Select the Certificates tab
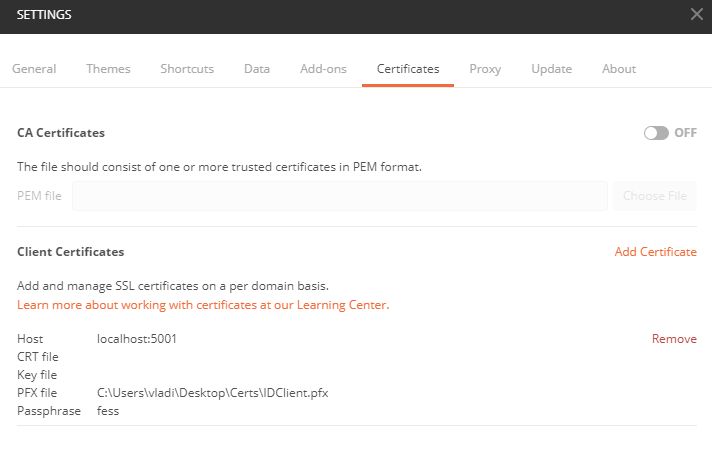The width and height of the screenshot is (712, 454). point(408,69)
